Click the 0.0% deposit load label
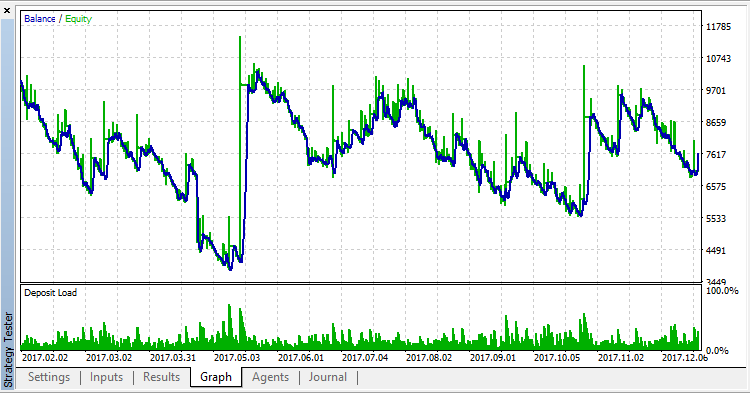Screen dimensions: 750x394 point(717,350)
